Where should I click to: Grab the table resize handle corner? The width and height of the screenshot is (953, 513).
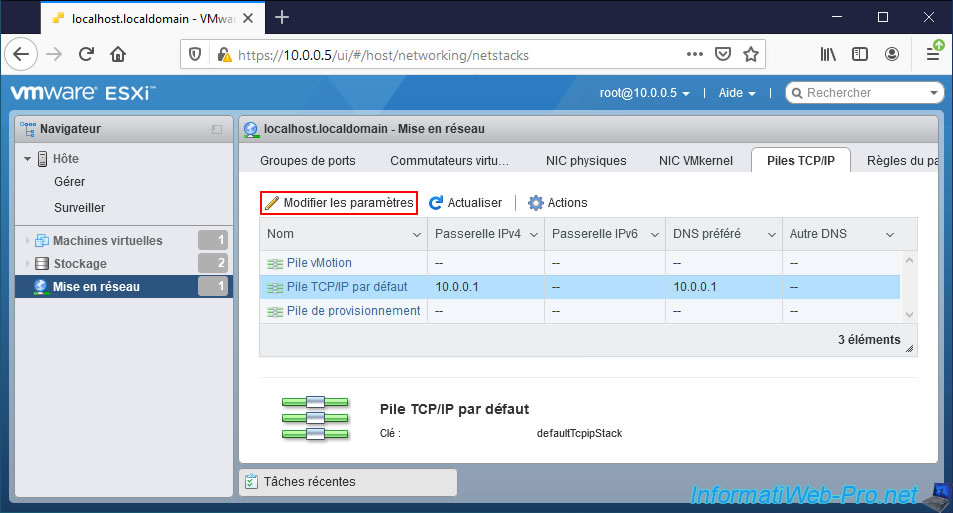click(909, 348)
